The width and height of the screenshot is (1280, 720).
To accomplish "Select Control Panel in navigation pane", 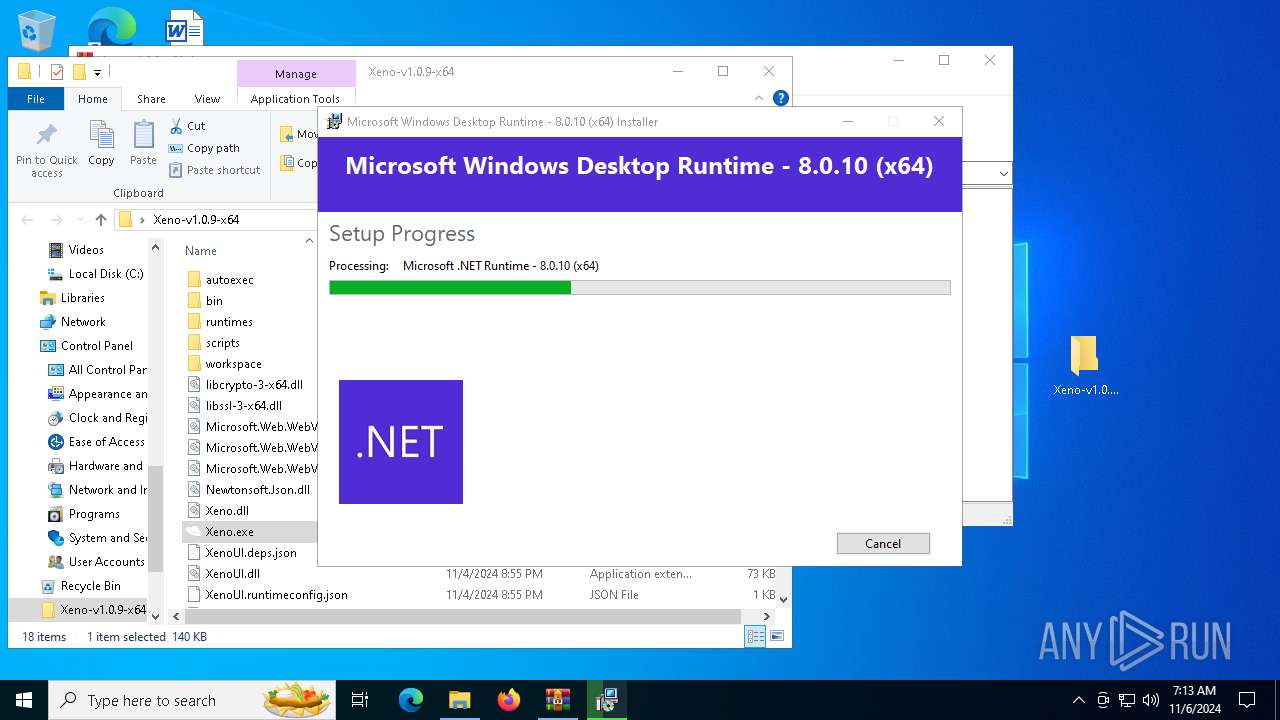I will tap(96, 346).
